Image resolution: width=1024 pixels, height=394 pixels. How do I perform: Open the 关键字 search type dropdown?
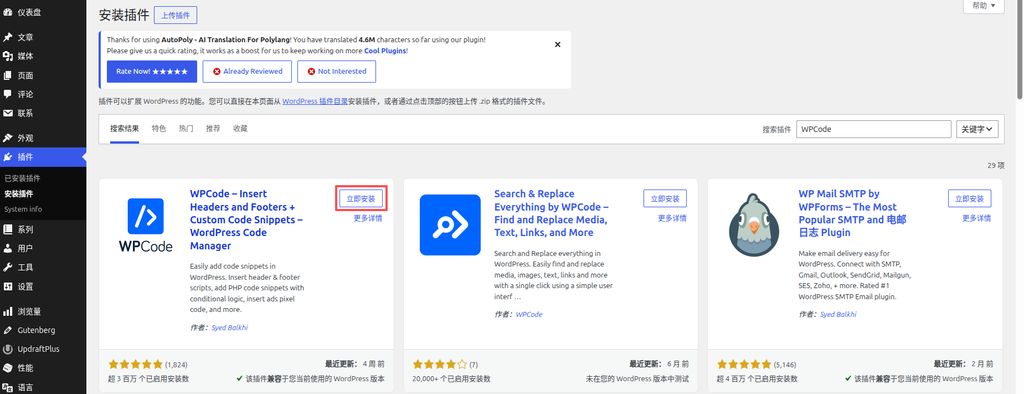point(978,129)
